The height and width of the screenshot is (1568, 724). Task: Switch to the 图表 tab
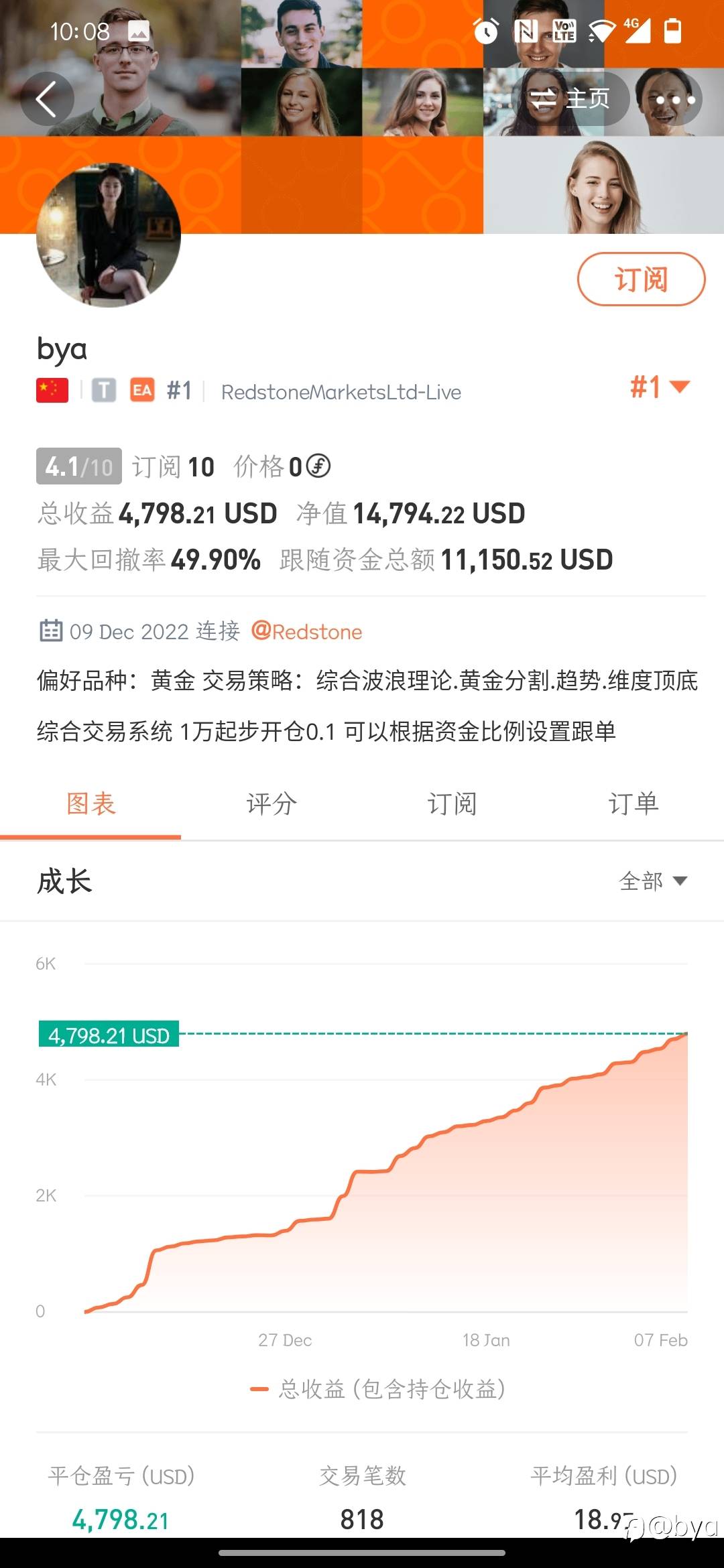[90, 803]
